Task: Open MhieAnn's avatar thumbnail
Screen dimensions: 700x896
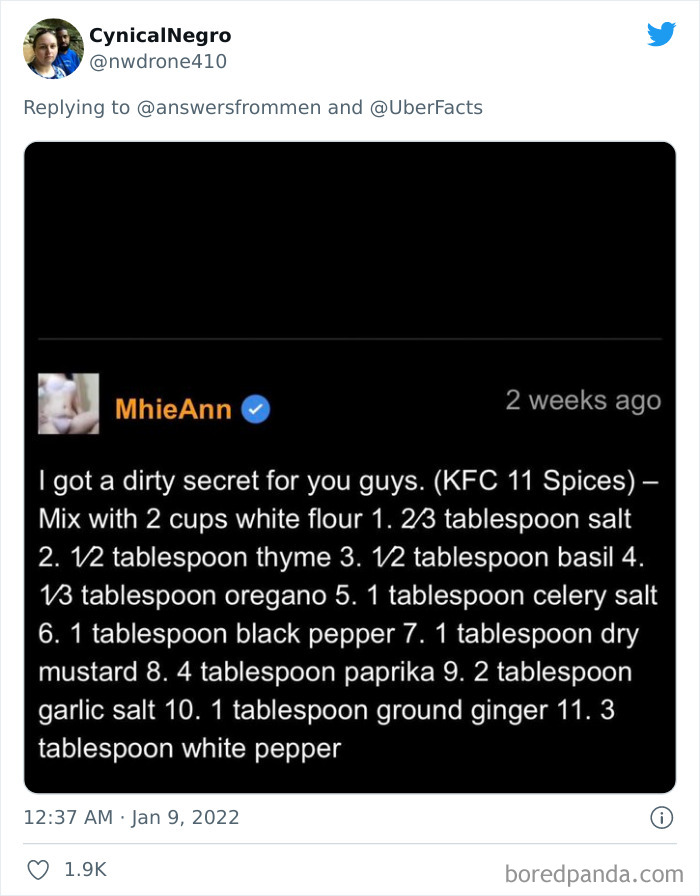Action: [x=69, y=403]
